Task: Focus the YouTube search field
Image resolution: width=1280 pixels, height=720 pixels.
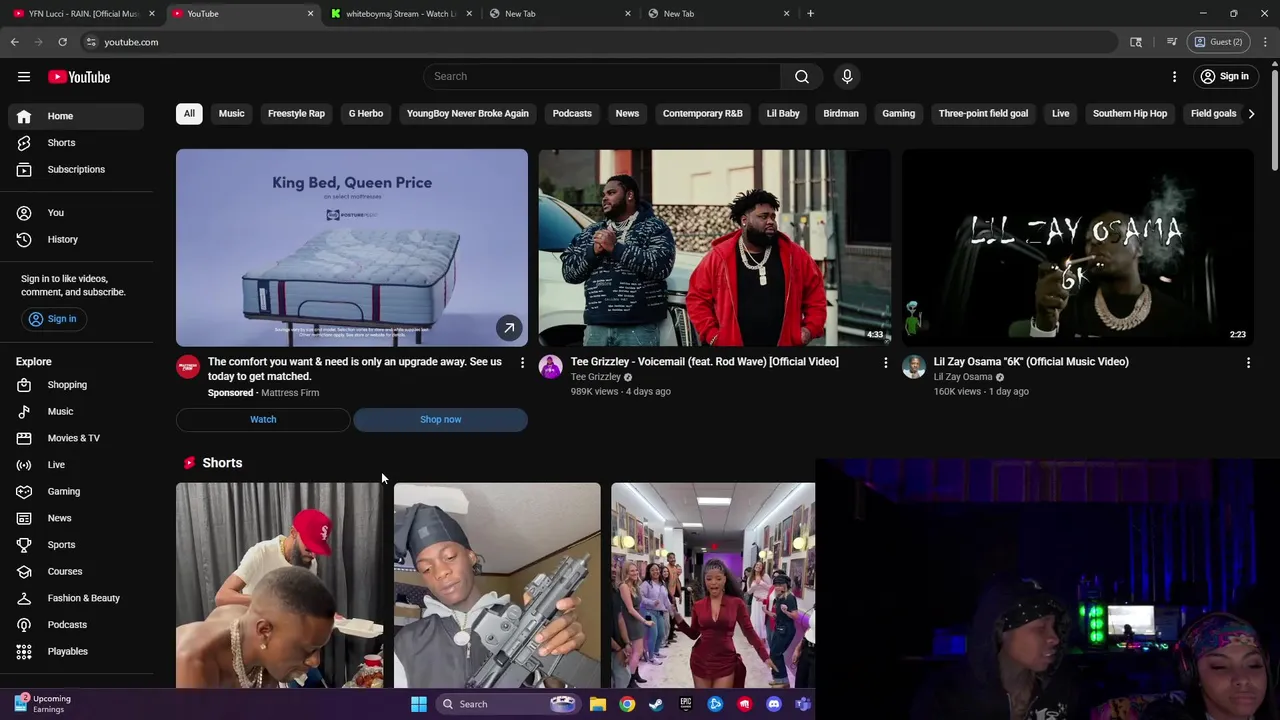Action: point(603,77)
